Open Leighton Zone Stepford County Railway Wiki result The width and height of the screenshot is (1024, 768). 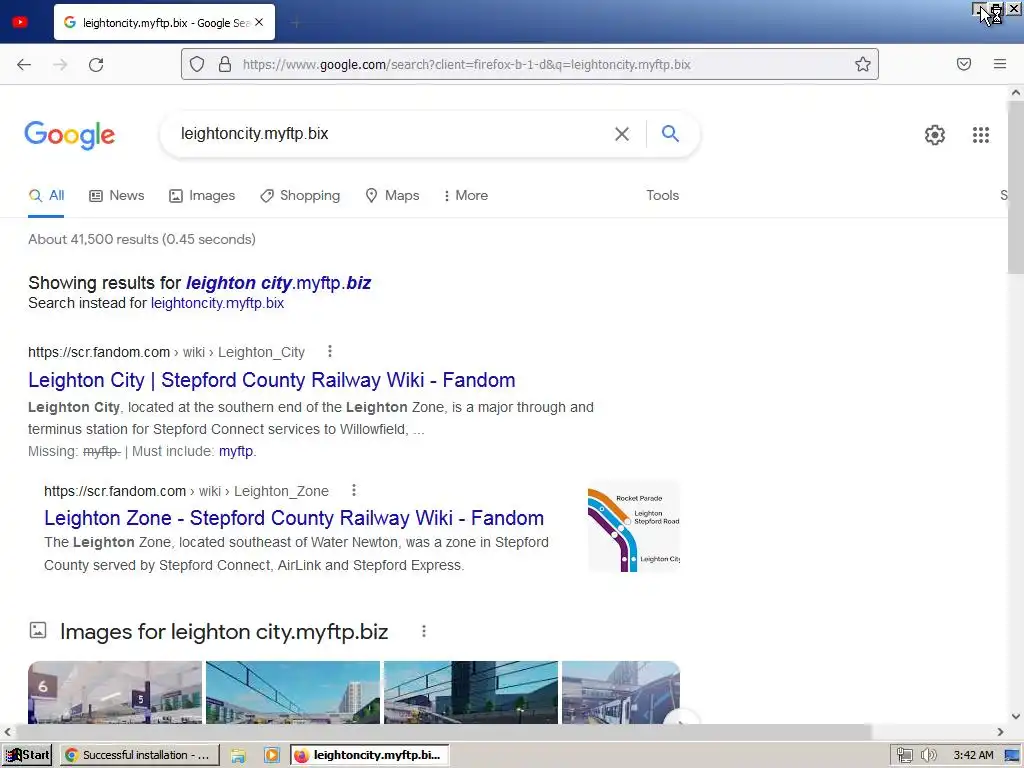click(294, 518)
